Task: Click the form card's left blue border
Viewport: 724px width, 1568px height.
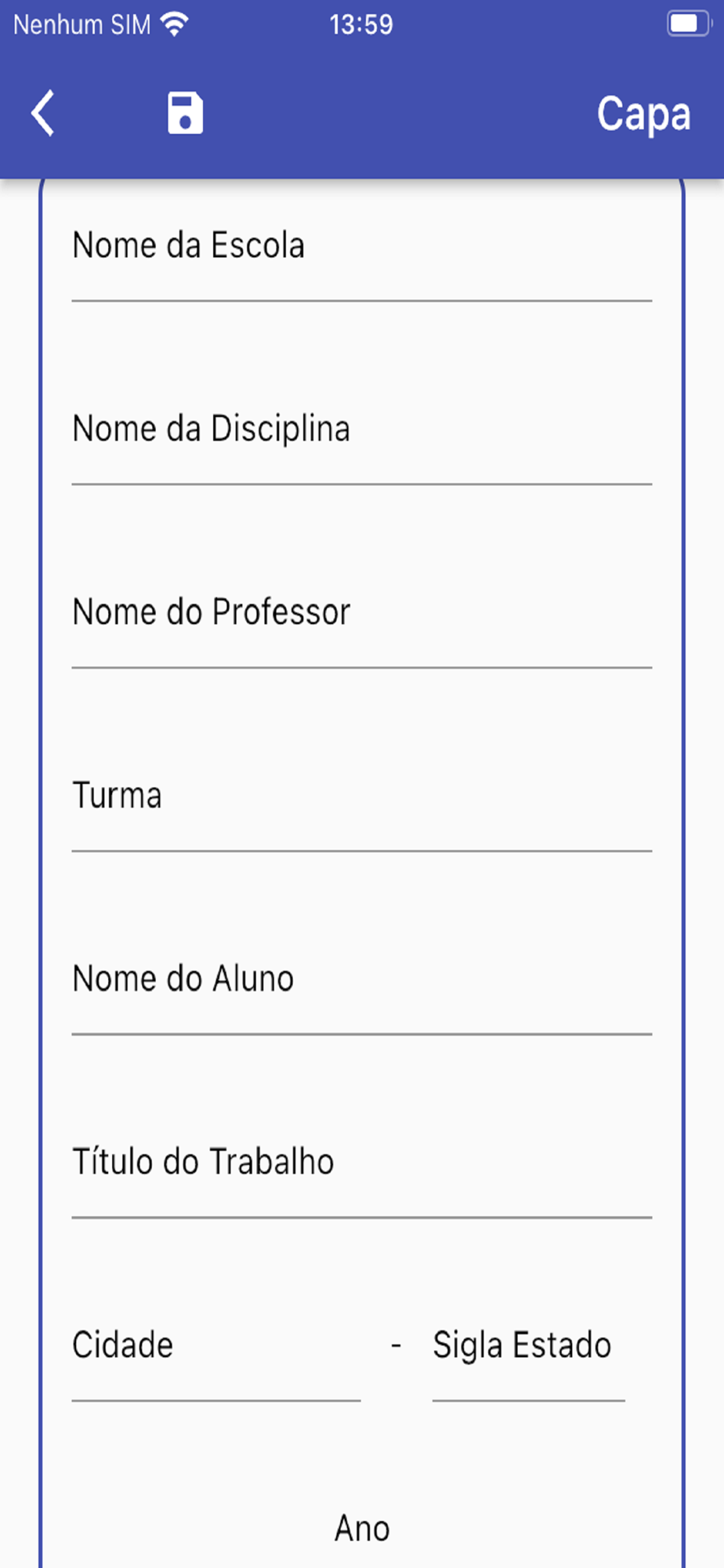Action: 41,862
